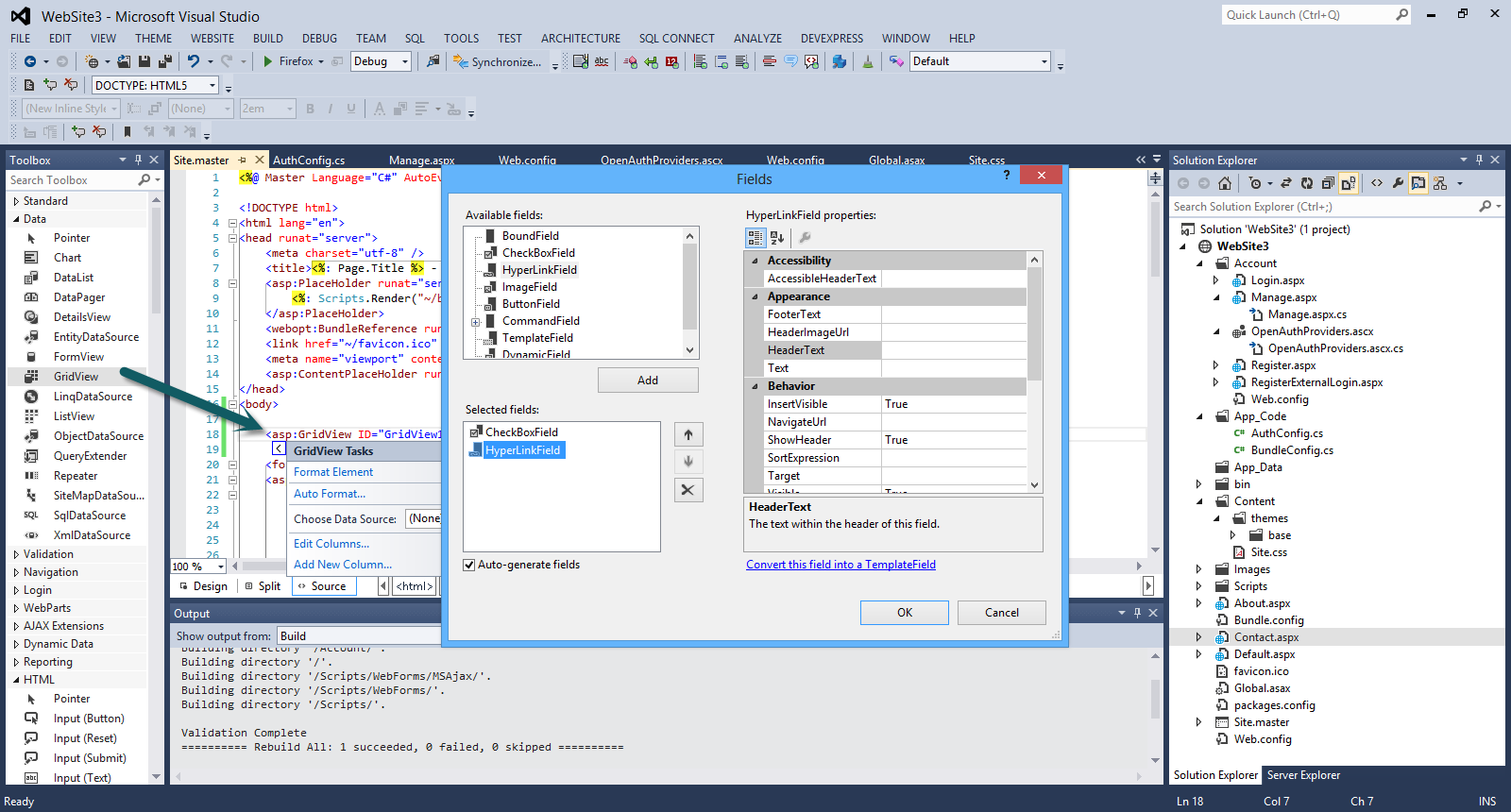
Task: Click the Auto Format... link in GridView Tasks
Action: [x=330, y=494]
